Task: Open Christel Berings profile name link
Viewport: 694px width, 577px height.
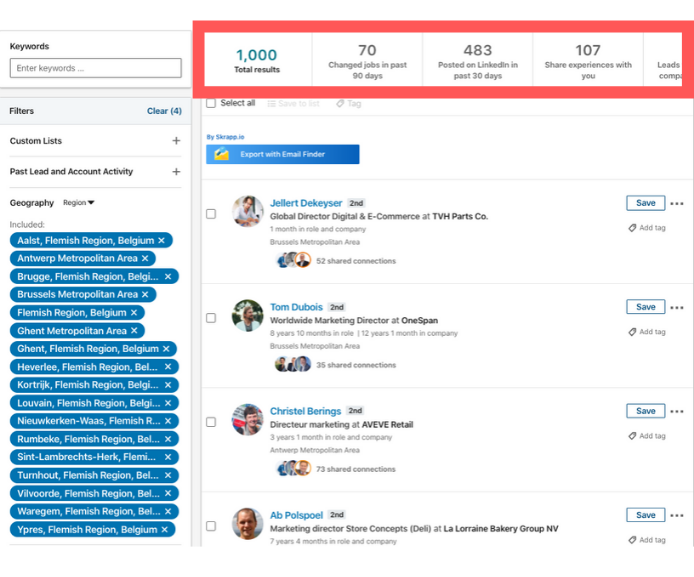Action: coord(305,411)
